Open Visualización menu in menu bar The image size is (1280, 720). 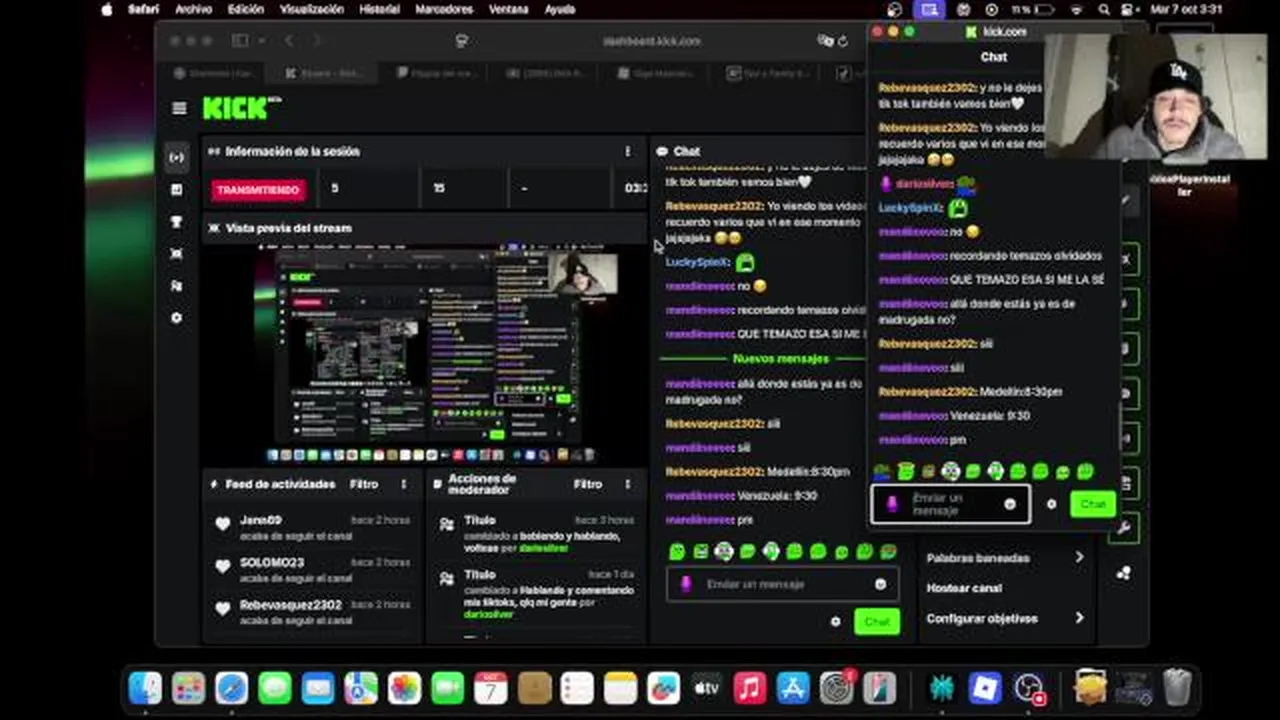[311, 9]
